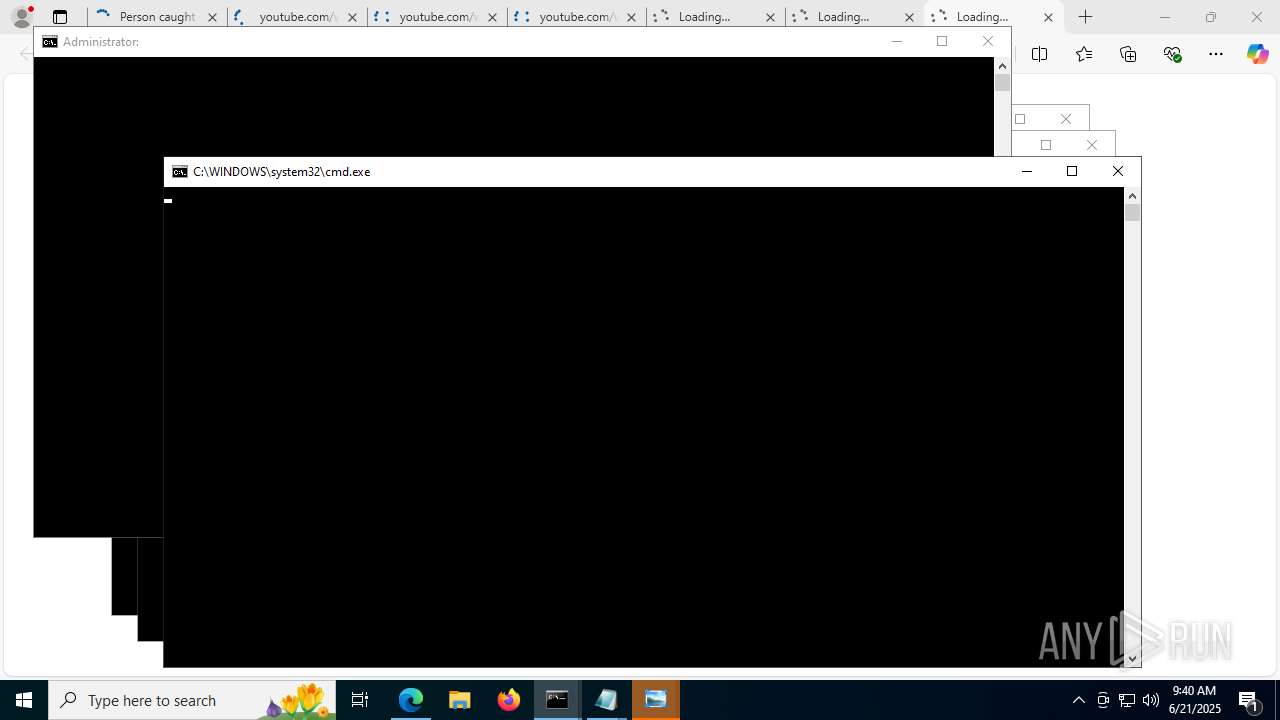The height and width of the screenshot is (720, 1280).
Task: Select the first youtube.com tab
Action: (297, 17)
